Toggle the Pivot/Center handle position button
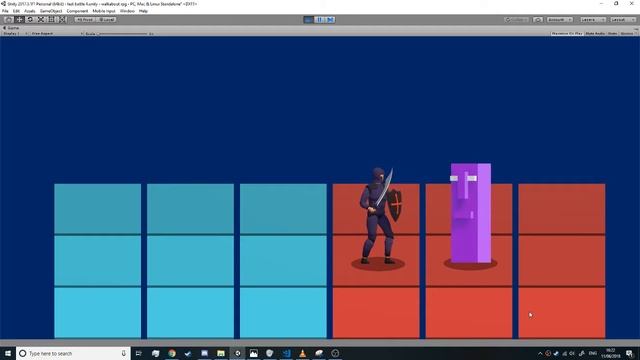The width and height of the screenshot is (640, 360). (85, 20)
